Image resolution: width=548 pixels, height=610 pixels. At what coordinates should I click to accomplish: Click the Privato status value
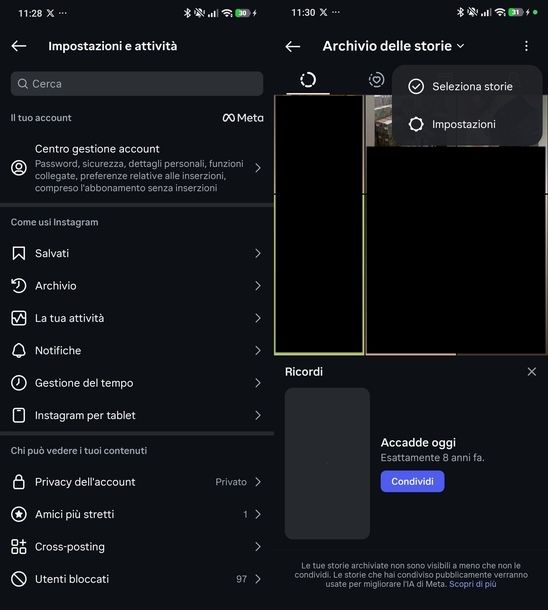(231, 482)
